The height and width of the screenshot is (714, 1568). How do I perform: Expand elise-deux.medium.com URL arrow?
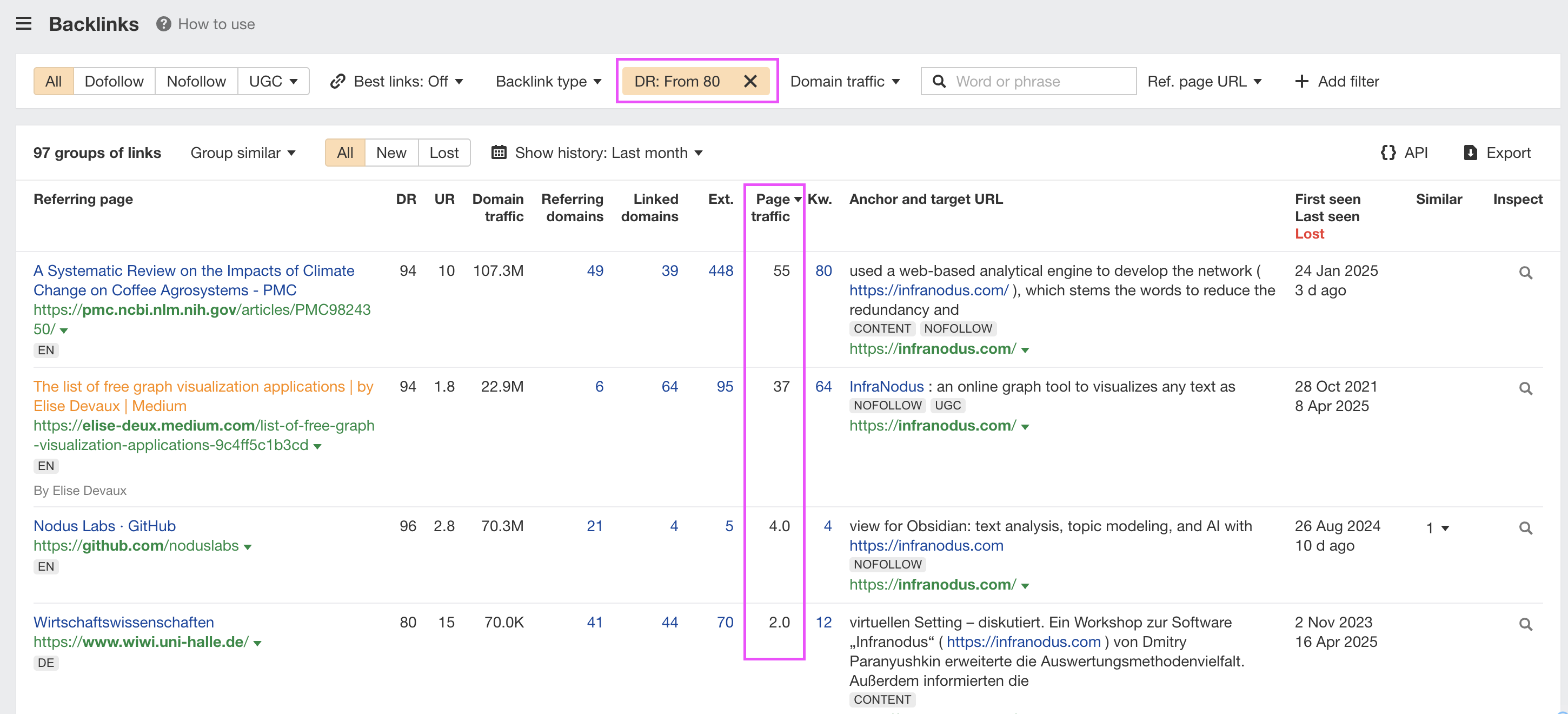317,446
